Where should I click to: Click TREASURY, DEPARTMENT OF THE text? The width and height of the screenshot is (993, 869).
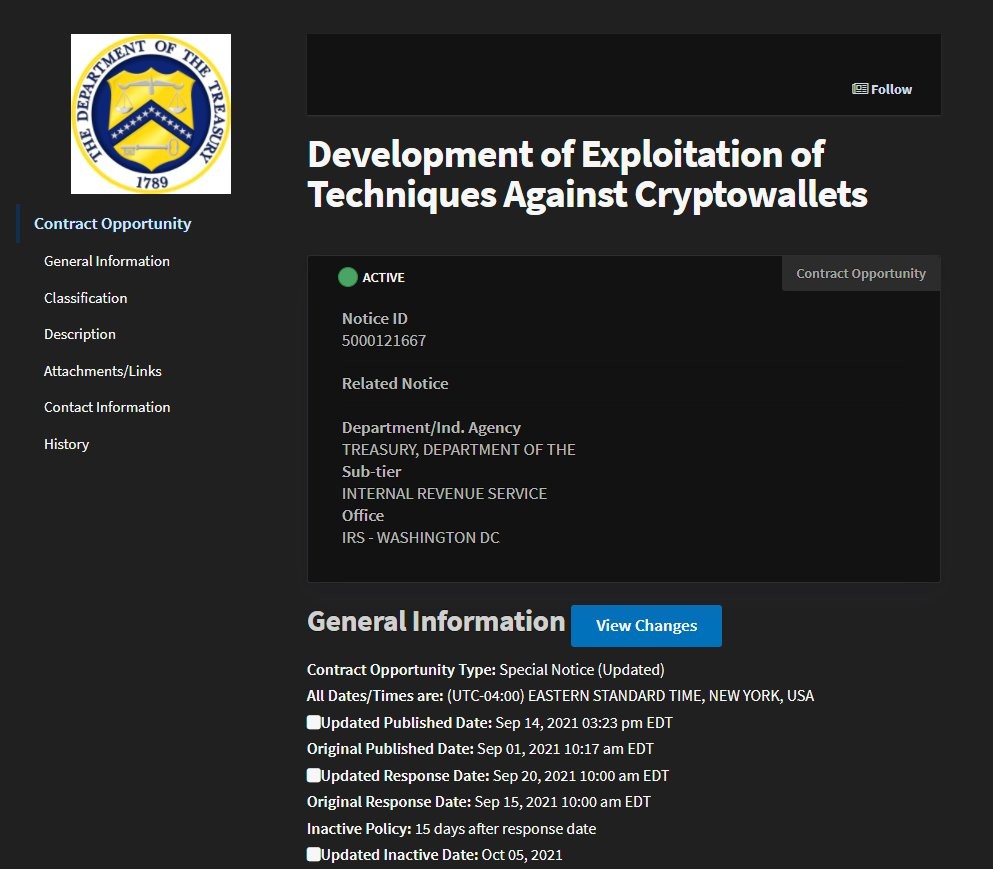pos(459,450)
